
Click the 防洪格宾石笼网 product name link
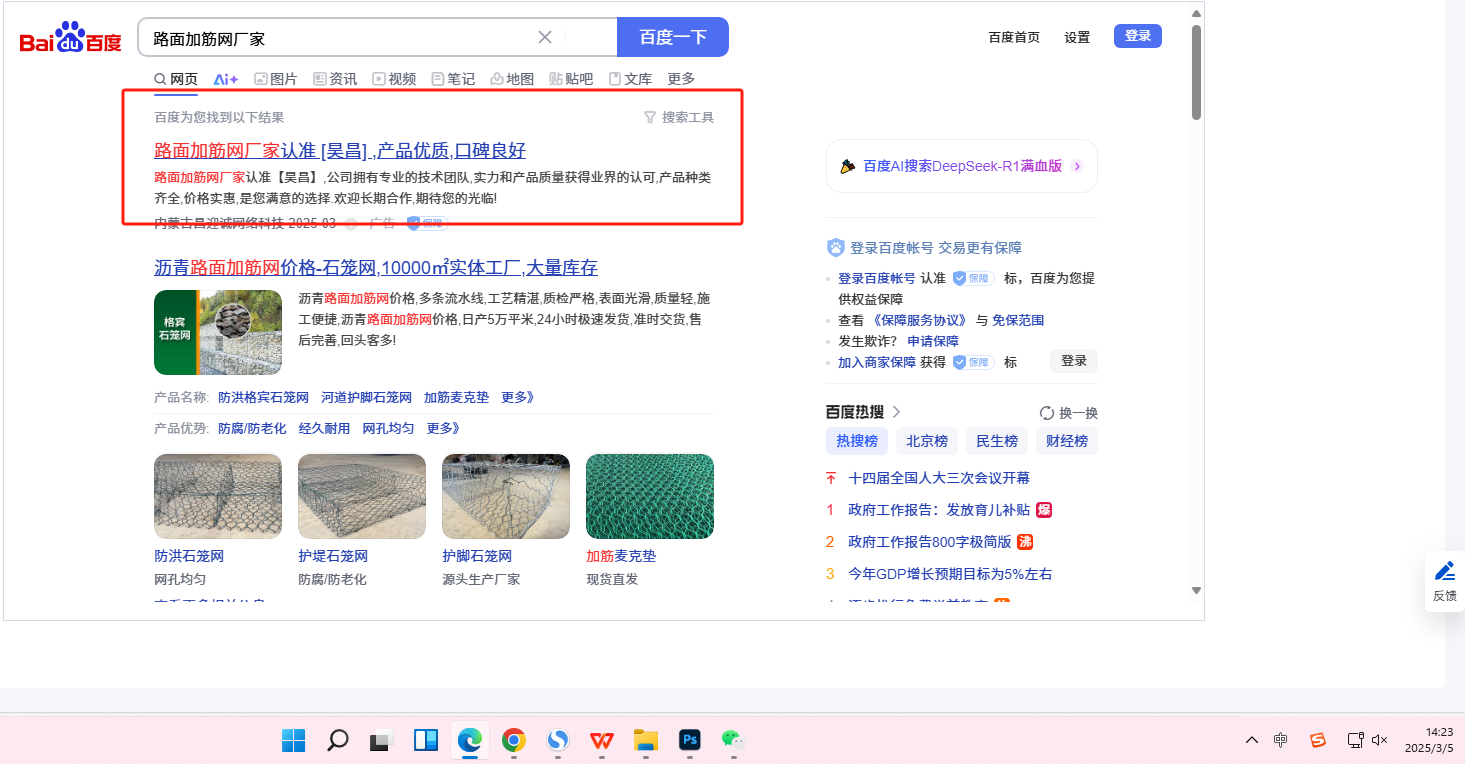coord(264,397)
